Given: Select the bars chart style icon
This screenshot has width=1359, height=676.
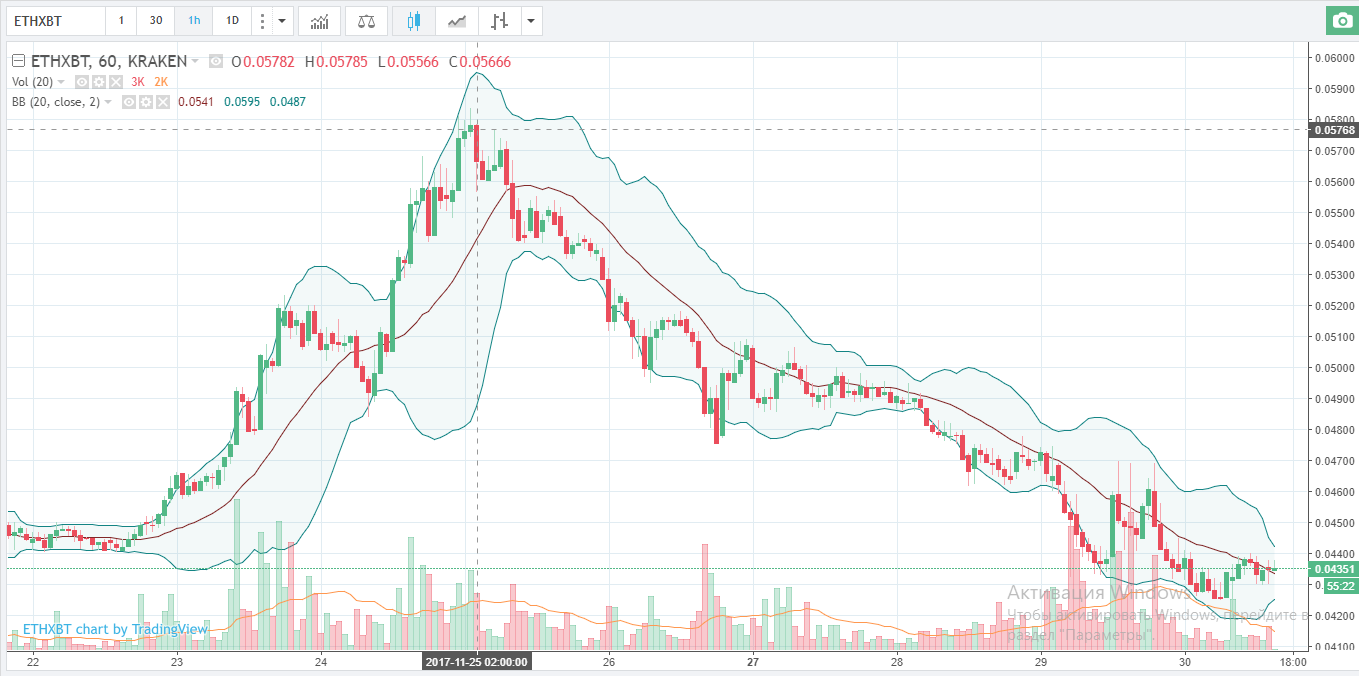Looking at the screenshot, I should pos(499,20).
